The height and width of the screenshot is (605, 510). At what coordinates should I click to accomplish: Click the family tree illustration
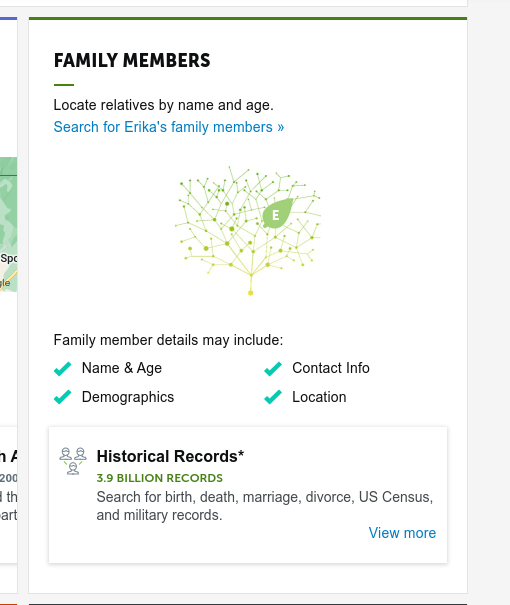pyautogui.click(x=248, y=231)
